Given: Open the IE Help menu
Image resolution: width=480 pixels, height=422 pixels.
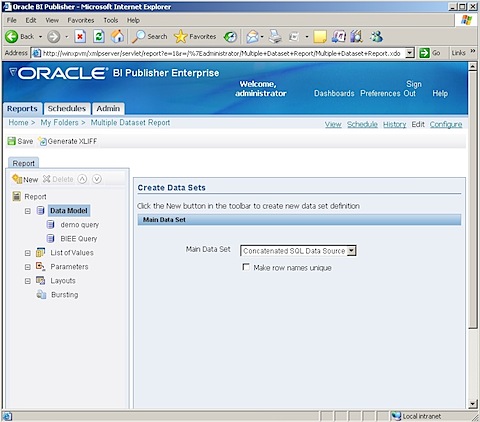Looking at the screenshot, I should (133, 20).
